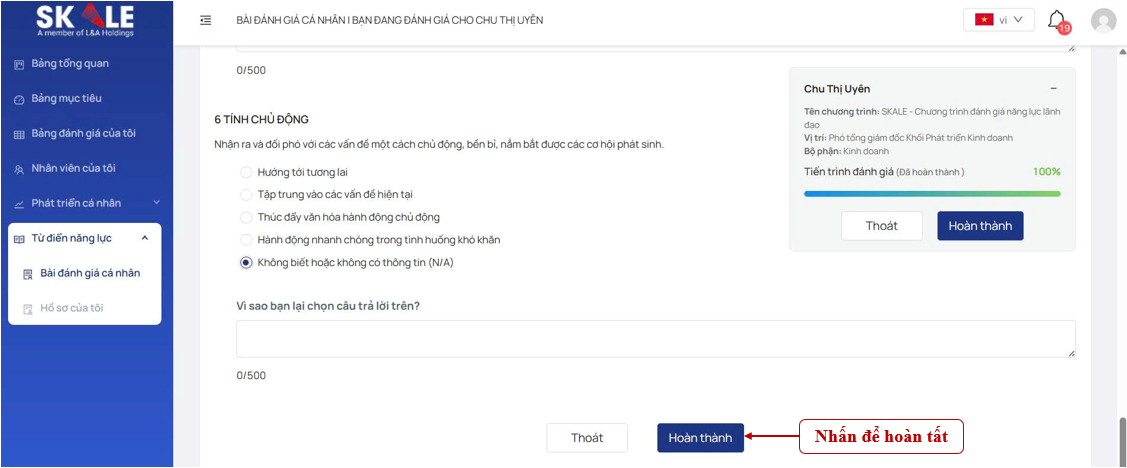Viewport: 1127px width, 468px height.
Task: Click the SKALE logo
Action: 85,19
